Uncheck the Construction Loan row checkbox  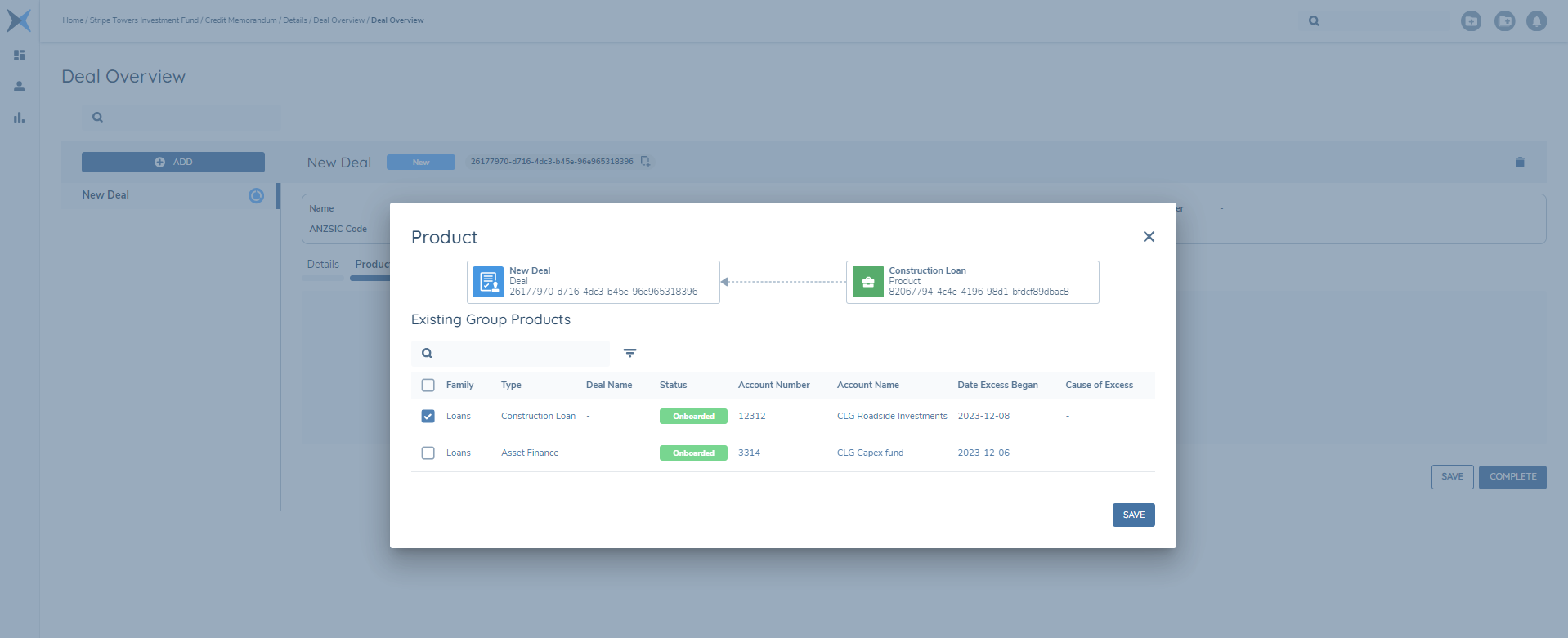click(x=428, y=417)
